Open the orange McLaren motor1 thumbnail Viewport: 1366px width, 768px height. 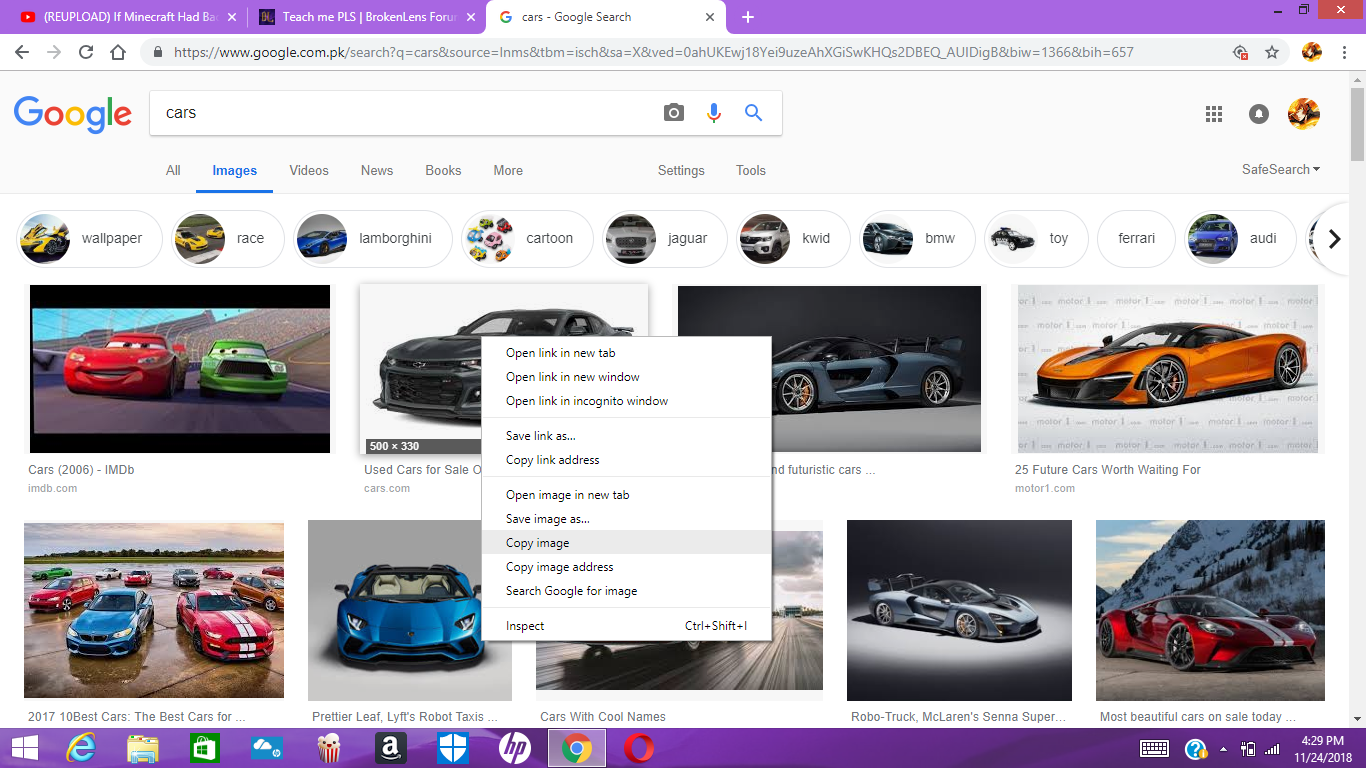pos(1167,369)
